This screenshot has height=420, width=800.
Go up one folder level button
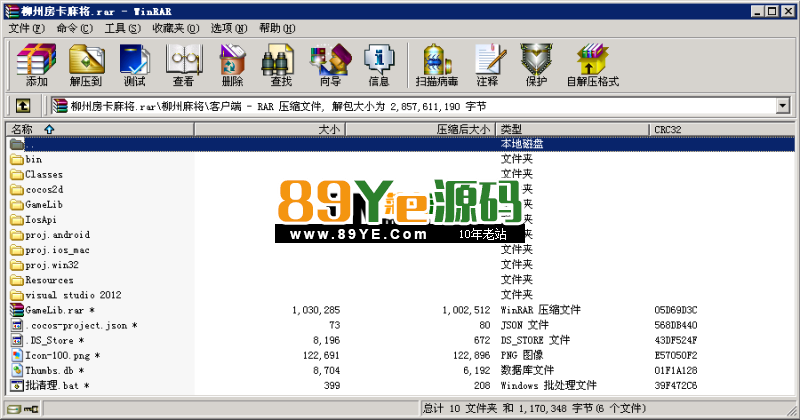(x=23, y=106)
